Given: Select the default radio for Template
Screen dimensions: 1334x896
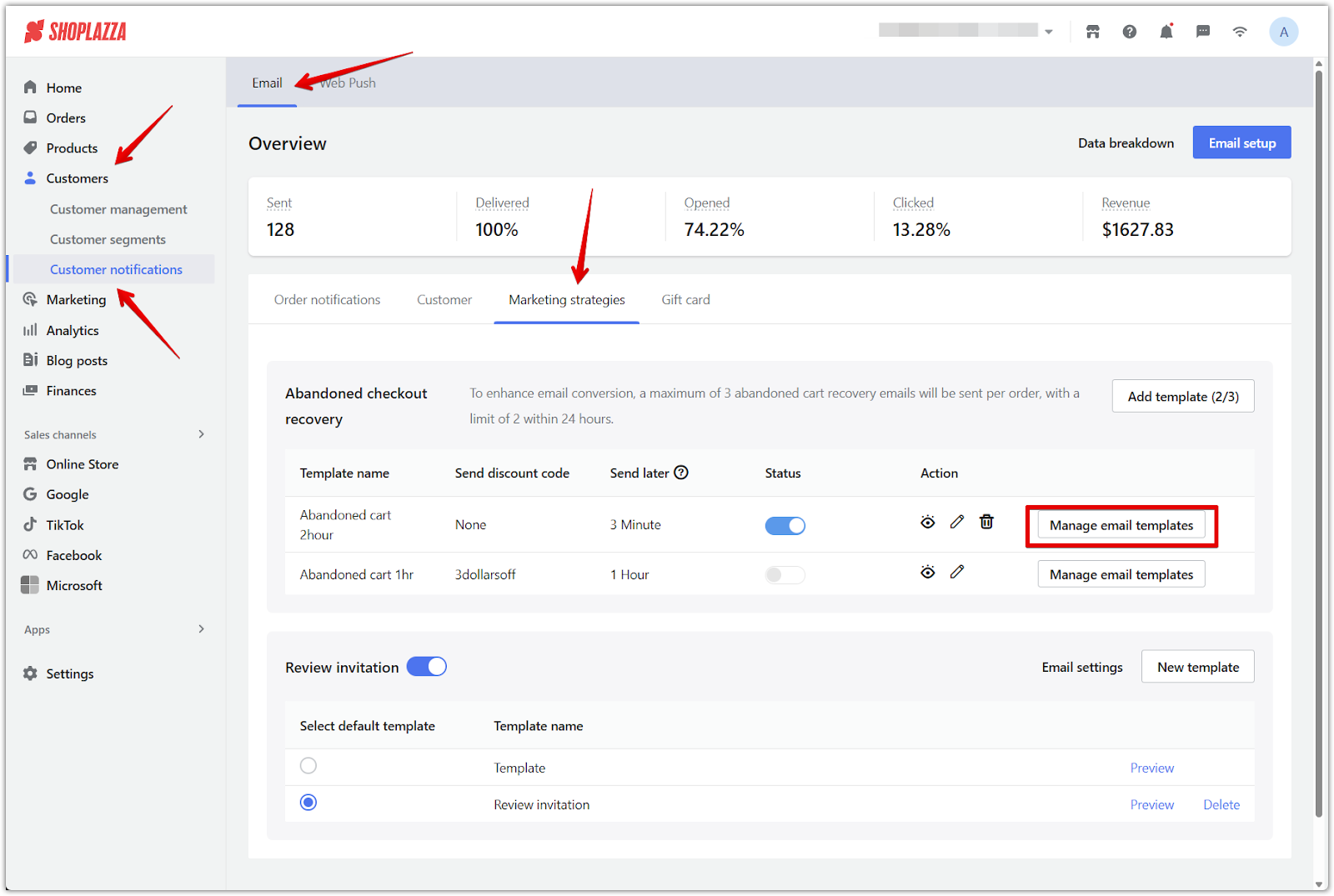Looking at the screenshot, I should tap(308, 766).
